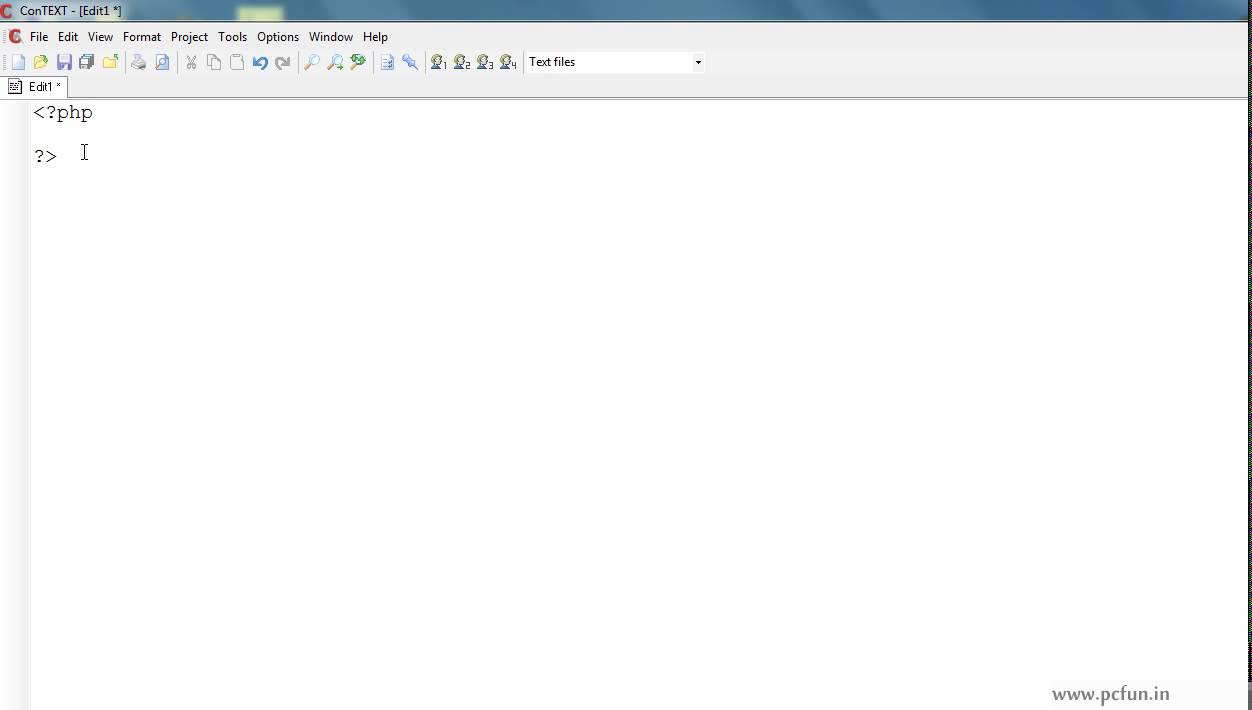
Task: Undo the last edit
Action: [260, 62]
